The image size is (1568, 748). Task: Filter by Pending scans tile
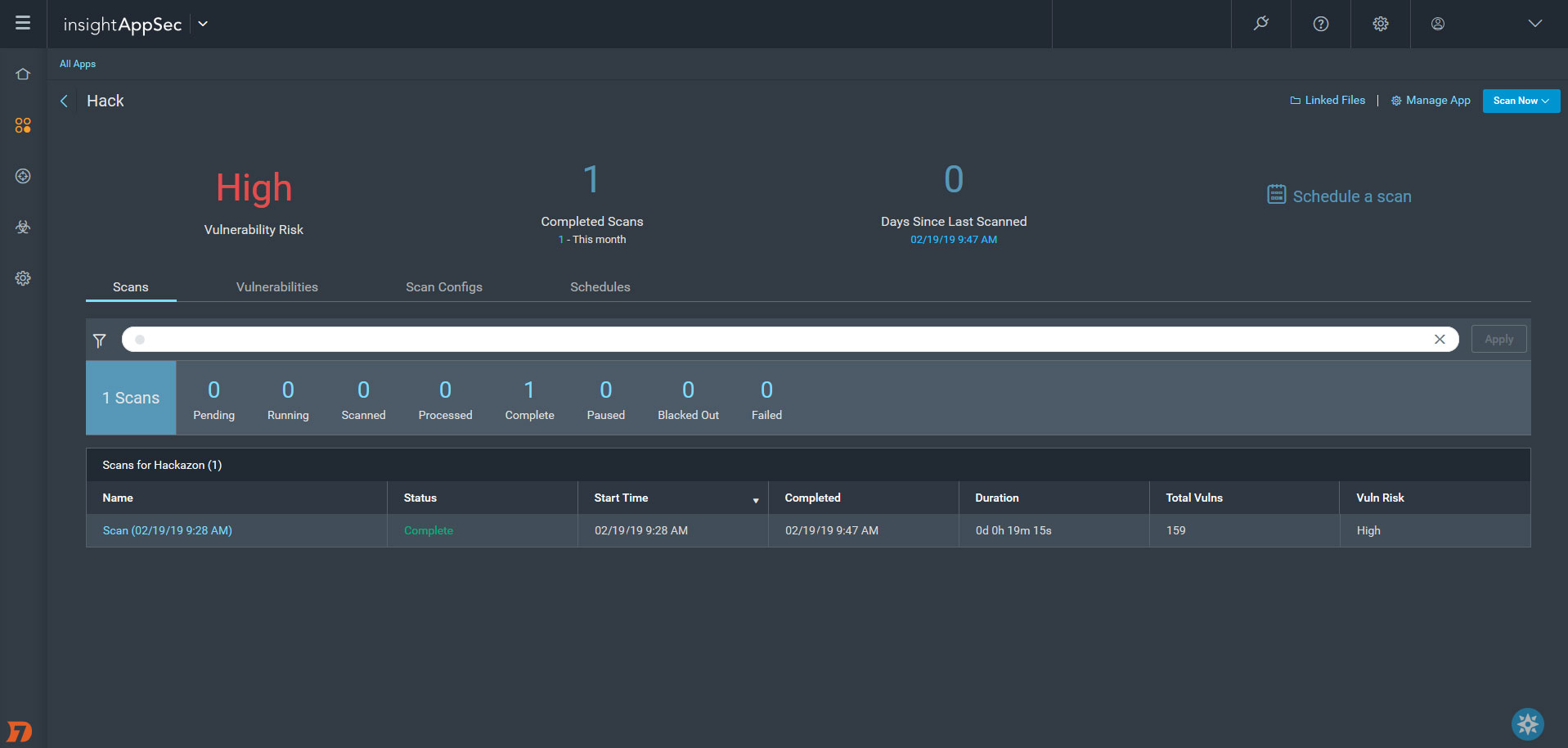213,399
